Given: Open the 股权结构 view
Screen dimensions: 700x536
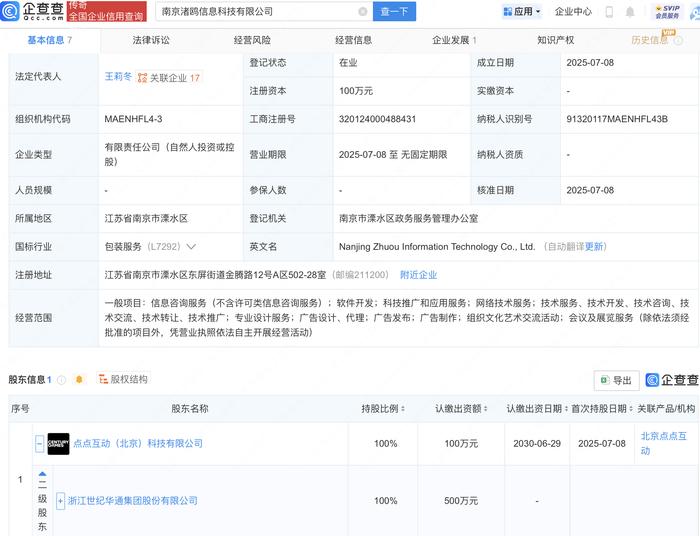Looking at the screenshot, I should pyautogui.click(x=123, y=379).
